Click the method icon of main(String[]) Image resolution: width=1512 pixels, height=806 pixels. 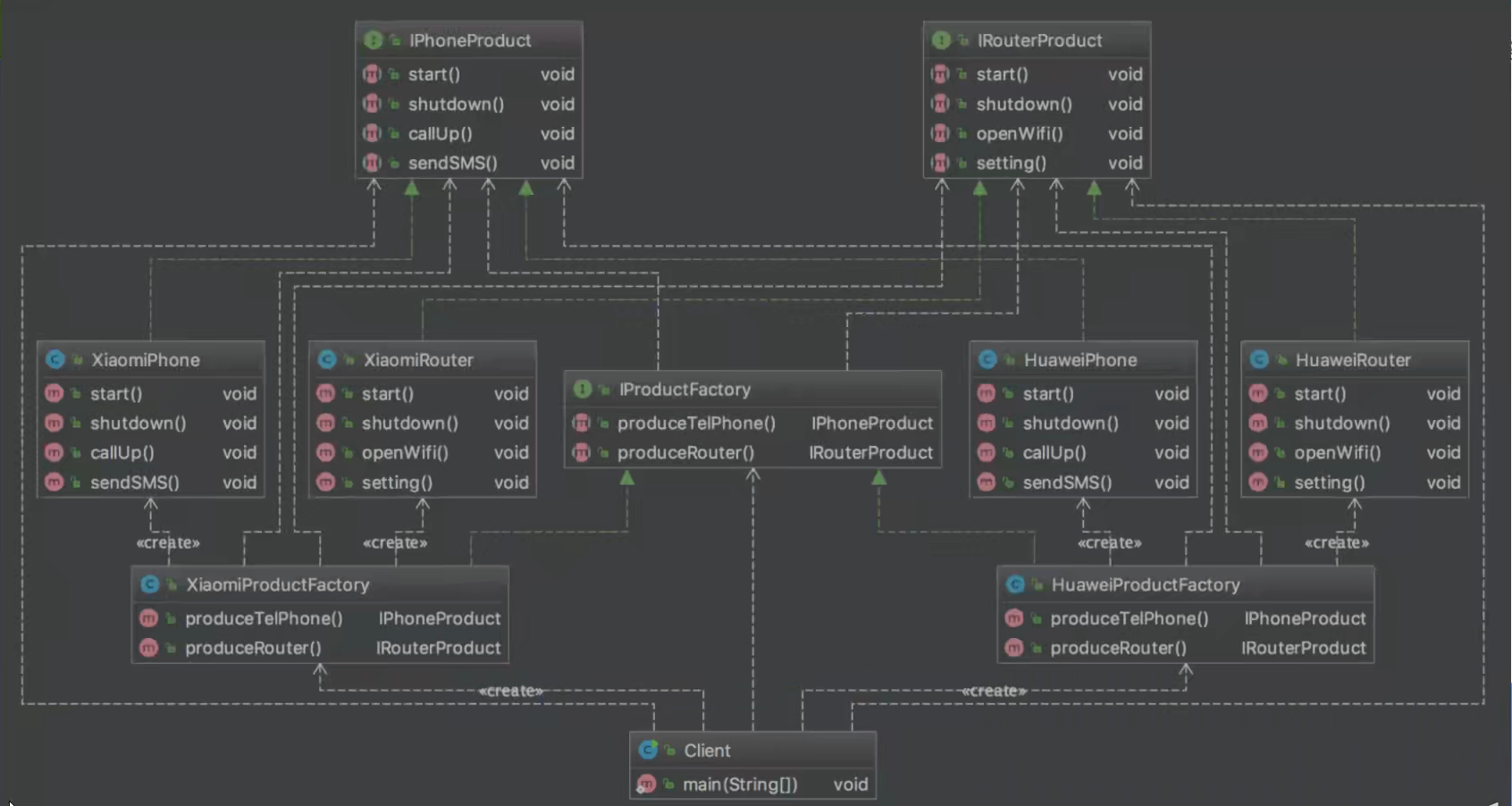coord(645,785)
